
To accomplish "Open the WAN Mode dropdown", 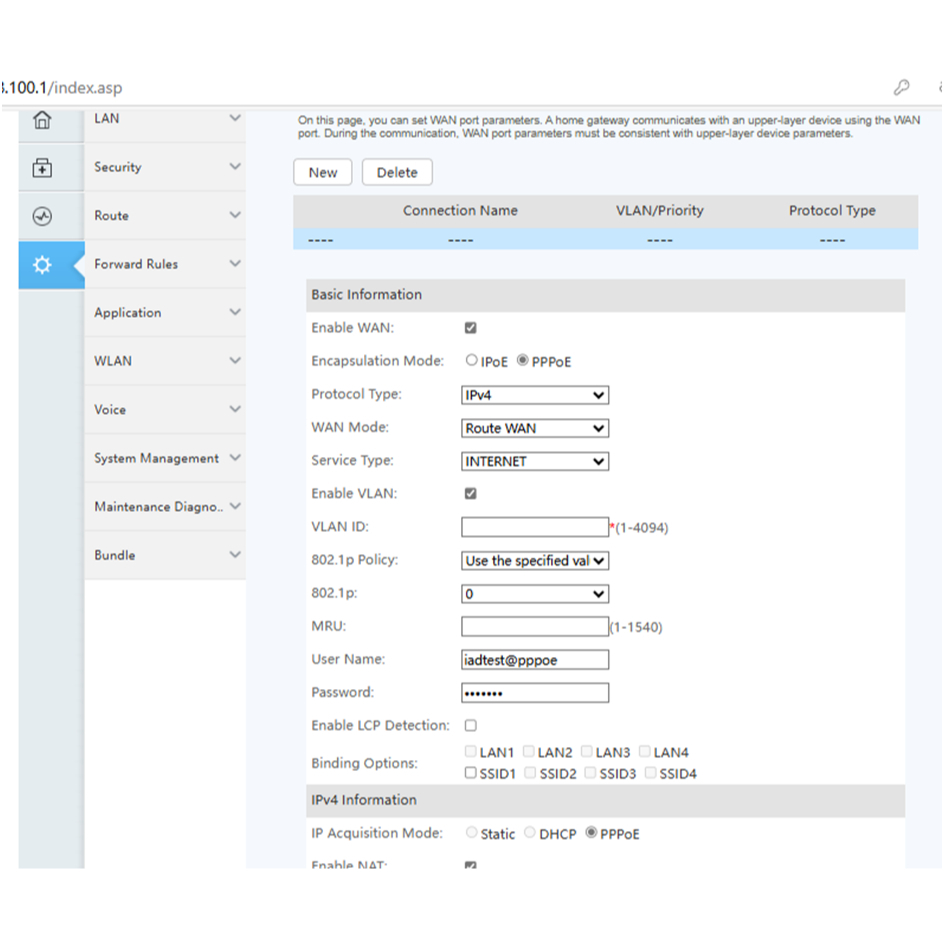I will click(535, 428).
